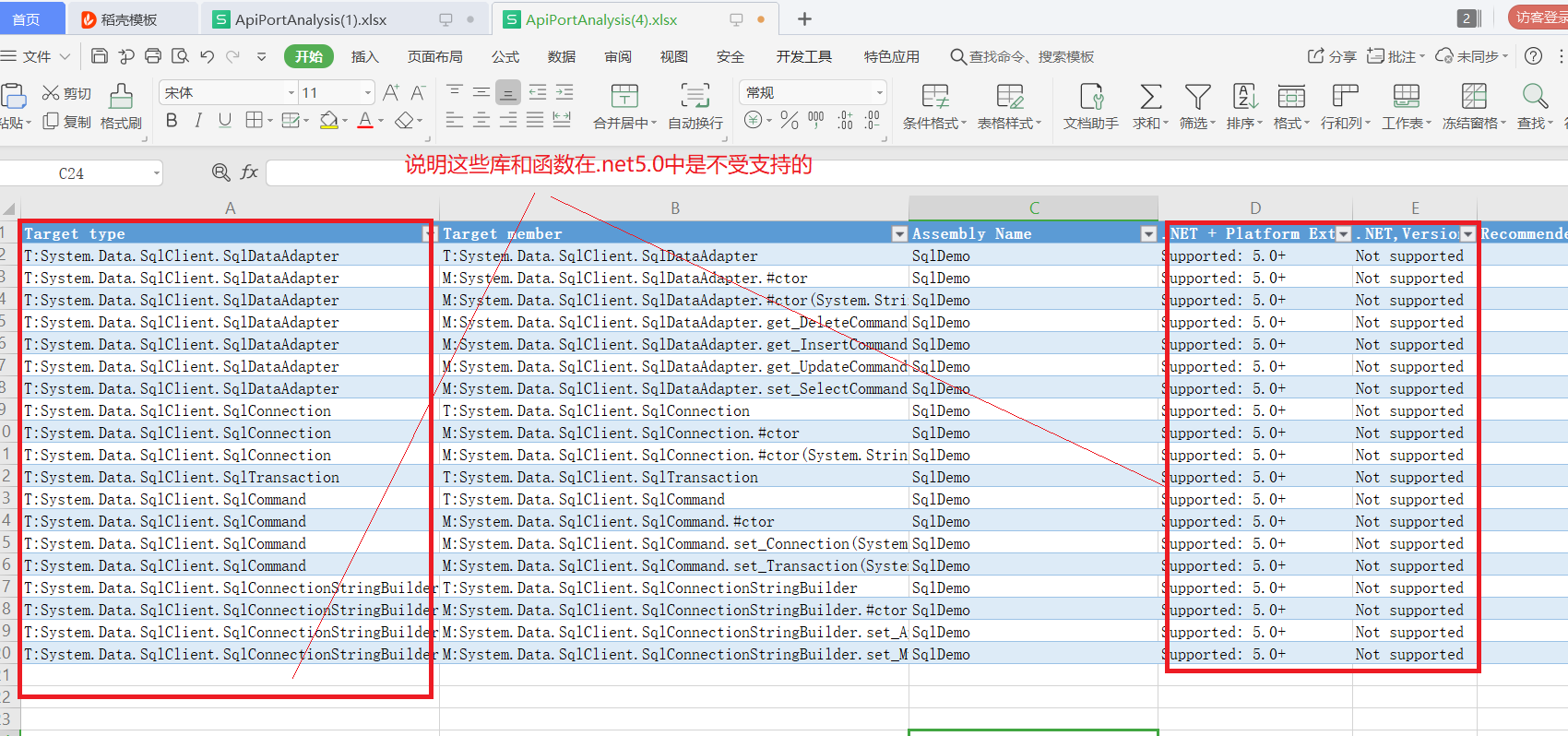Expand the borders dropdown arrow

pyautogui.click(x=269, y=121)
